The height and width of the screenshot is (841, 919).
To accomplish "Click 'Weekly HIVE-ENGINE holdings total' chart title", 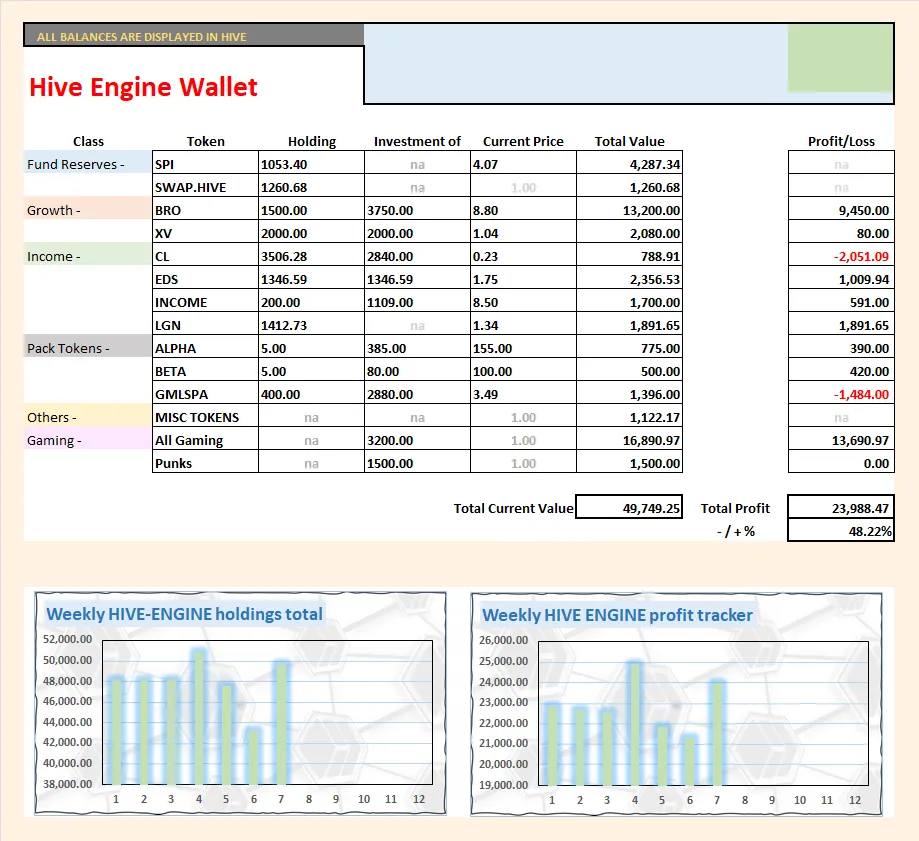I will coord(185,614).
